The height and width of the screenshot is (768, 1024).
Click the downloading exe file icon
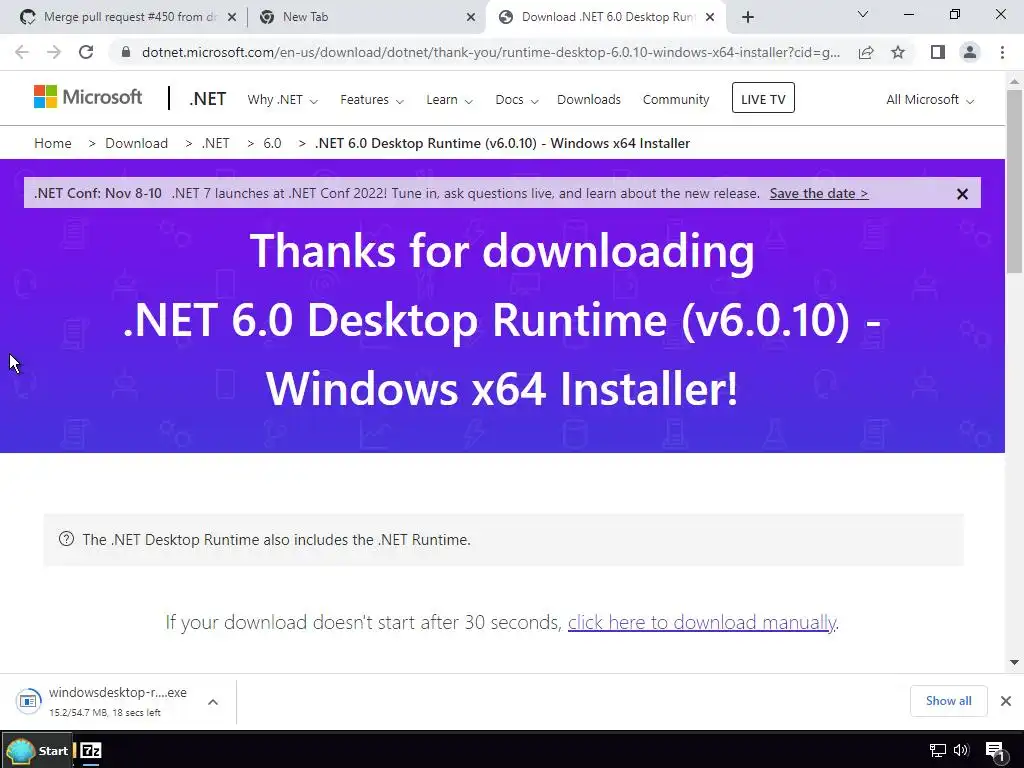pyautogui.click(x=28, y=701)
